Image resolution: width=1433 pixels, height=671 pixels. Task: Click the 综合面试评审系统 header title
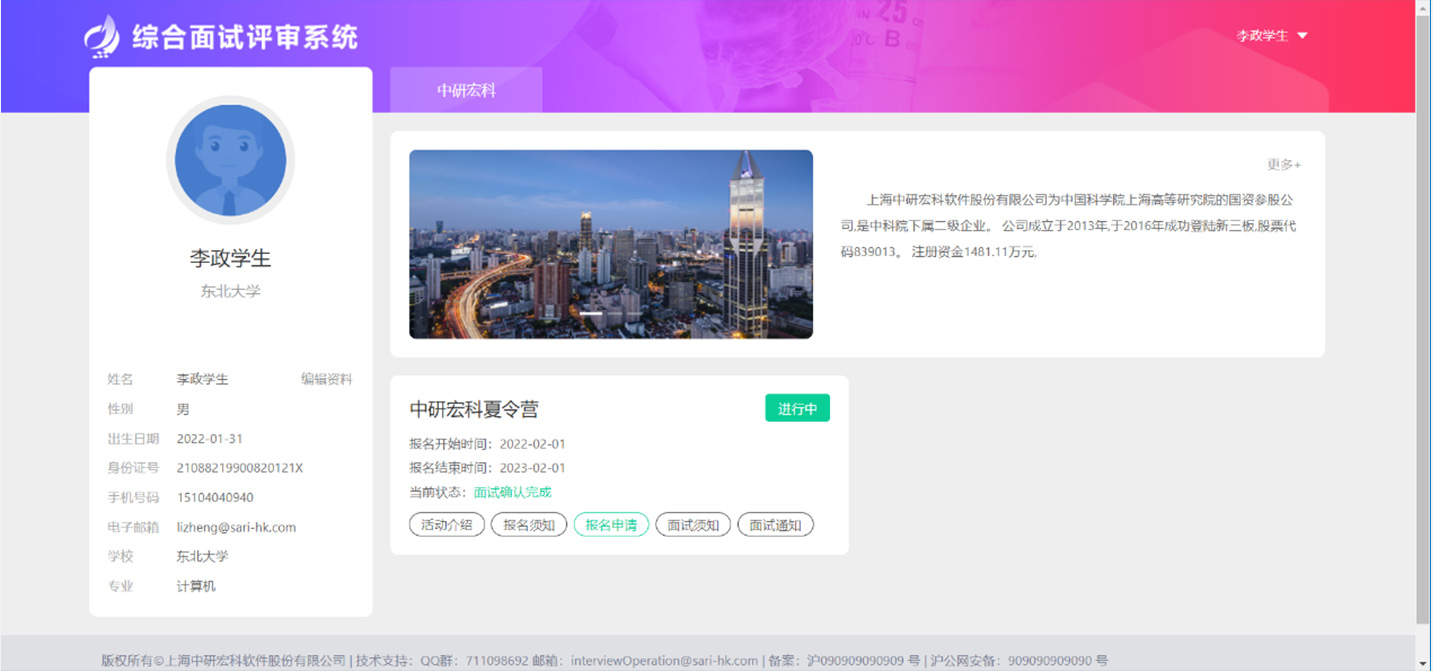[x=245, y=37]
